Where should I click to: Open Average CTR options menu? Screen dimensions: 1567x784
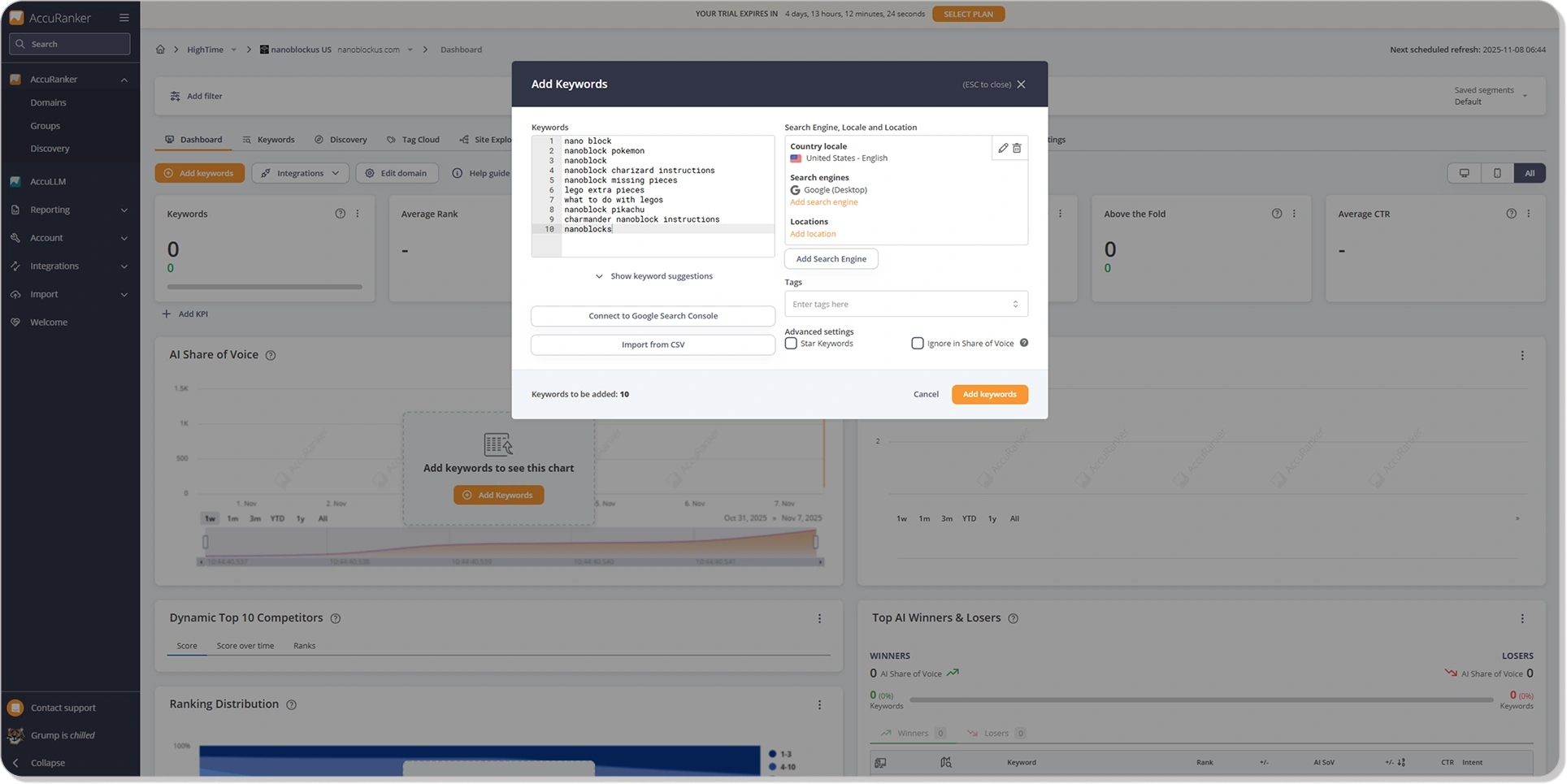point(1529,214)
